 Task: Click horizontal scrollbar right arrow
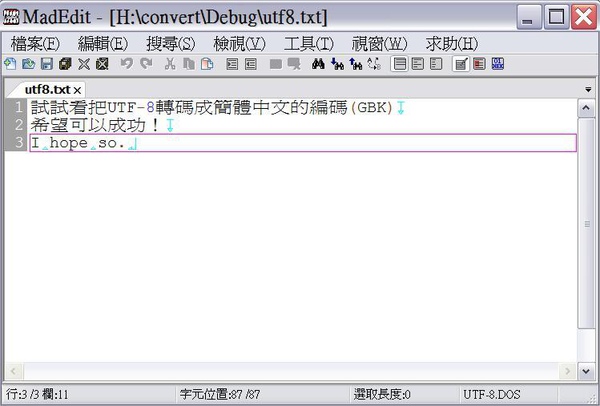coord(567,371)
